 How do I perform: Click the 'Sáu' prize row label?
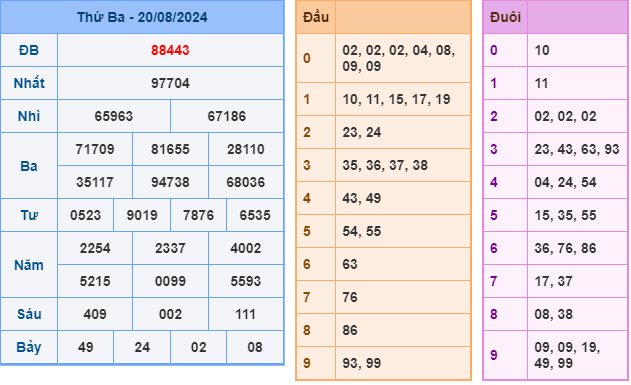pyautogui.click(x=29, y=314)
